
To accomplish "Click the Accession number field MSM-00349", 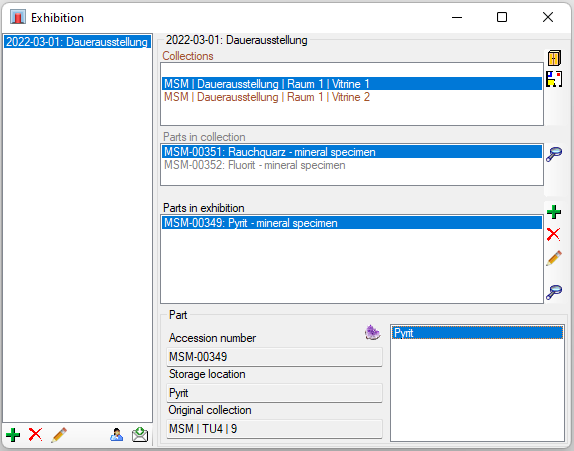I will [274, 357].
